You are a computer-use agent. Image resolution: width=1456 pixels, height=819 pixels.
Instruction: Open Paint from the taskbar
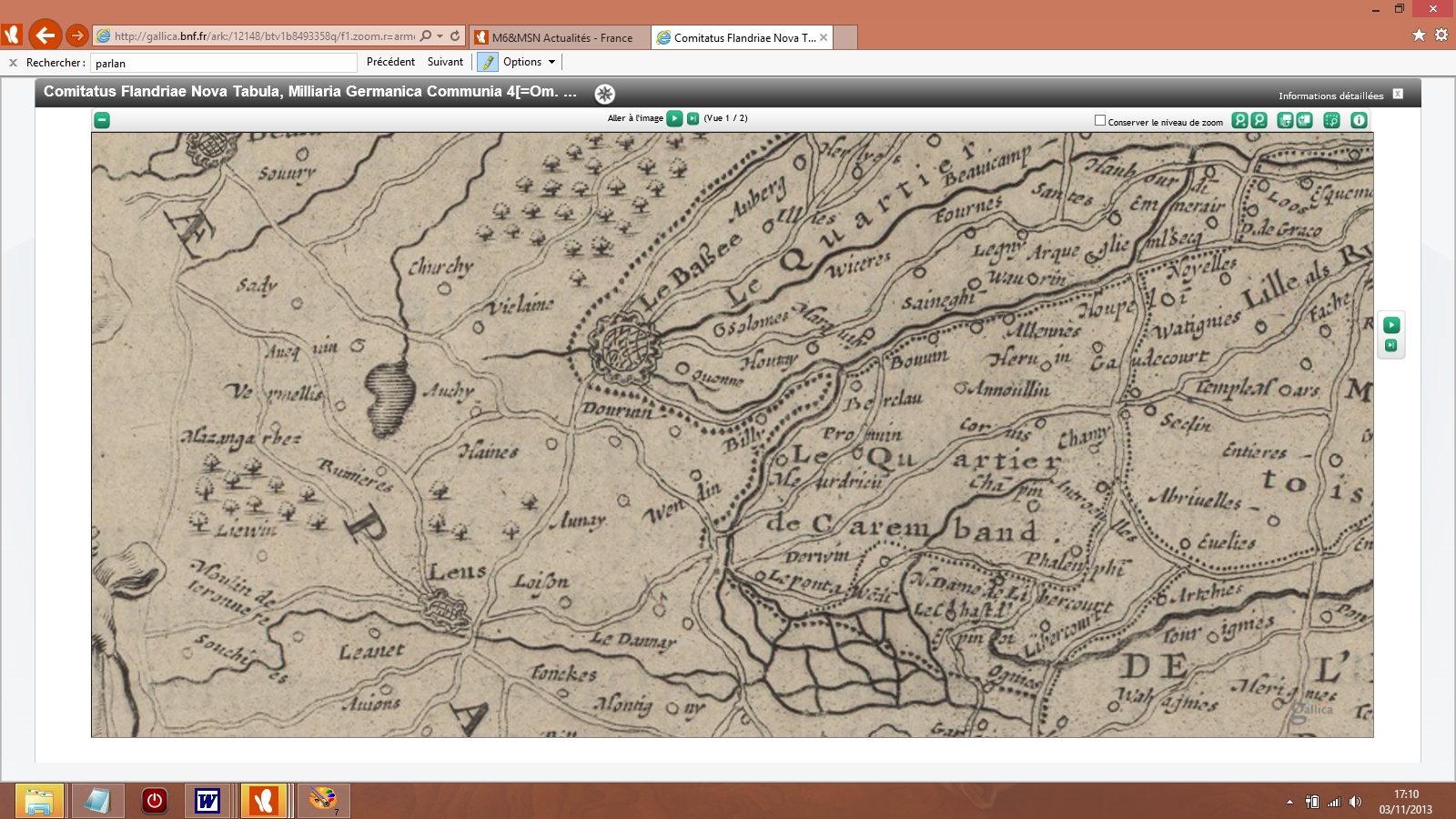pos(322,801)
